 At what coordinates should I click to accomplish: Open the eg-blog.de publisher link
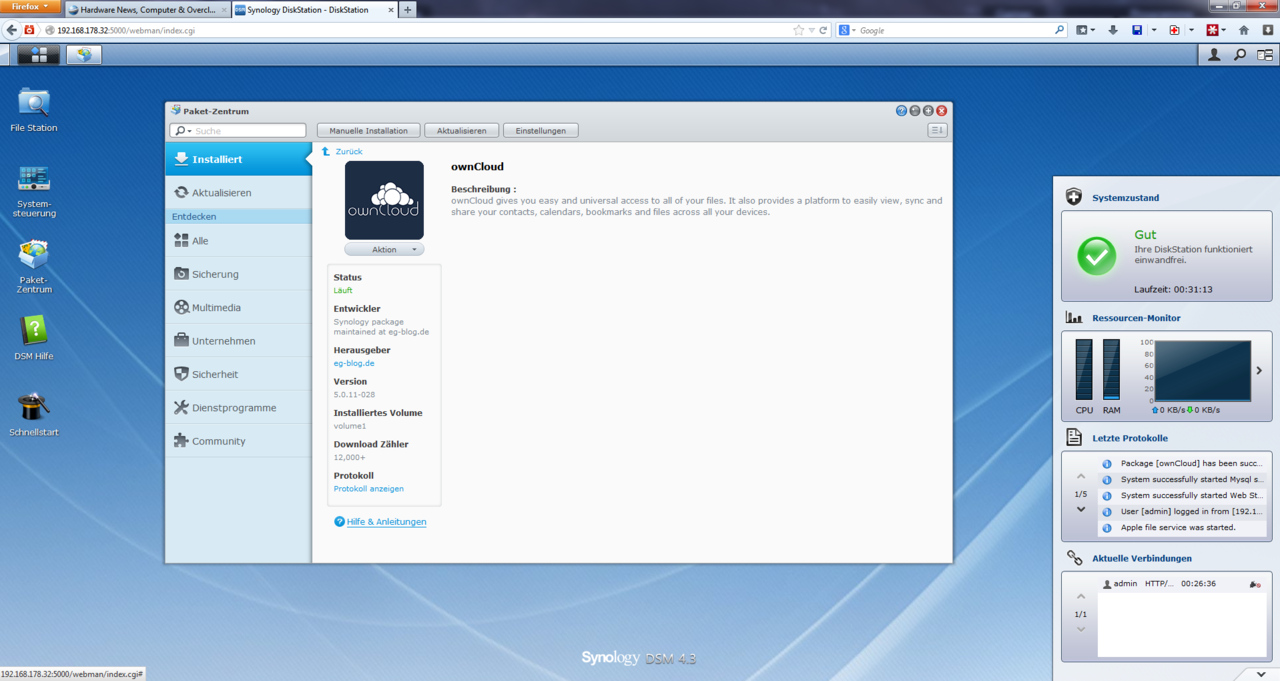point(354,363)
